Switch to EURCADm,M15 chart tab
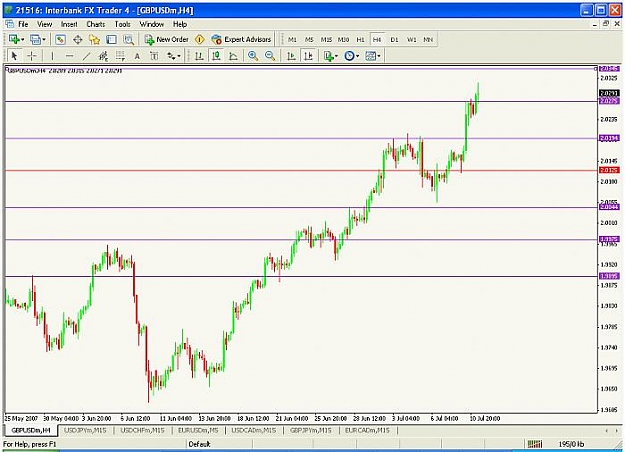The width and height of the screenshot is (625, 452). pyautogui.click(x=367, y=430)
